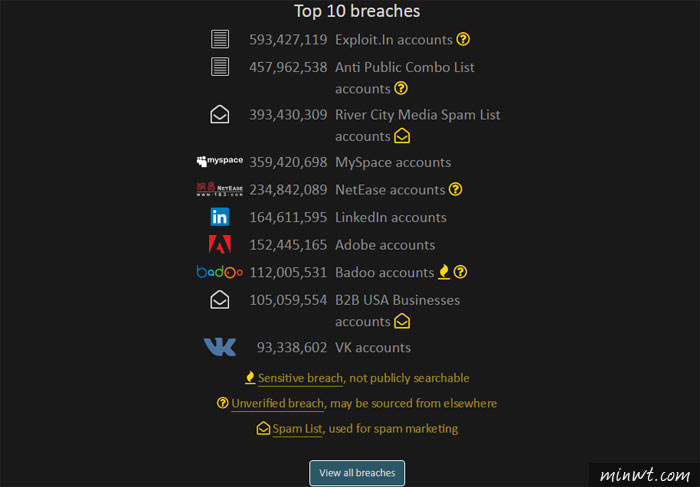The image size is (700, 487).
Task: Open the Unverified breach link
Action: pyautogui.click(x=277, y=404)
